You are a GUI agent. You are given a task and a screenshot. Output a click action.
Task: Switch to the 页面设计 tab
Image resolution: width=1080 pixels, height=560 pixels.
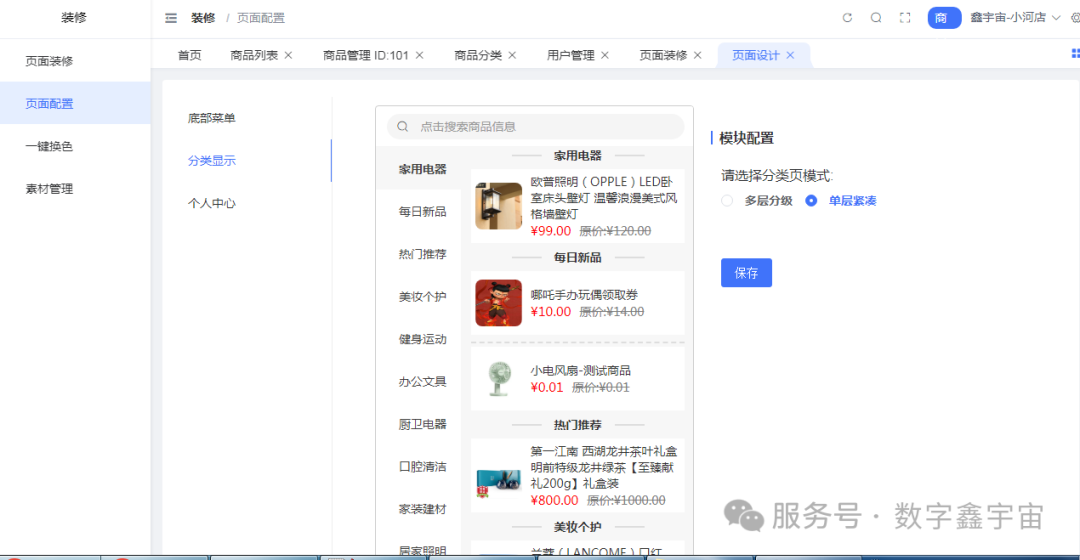(756, 55)
